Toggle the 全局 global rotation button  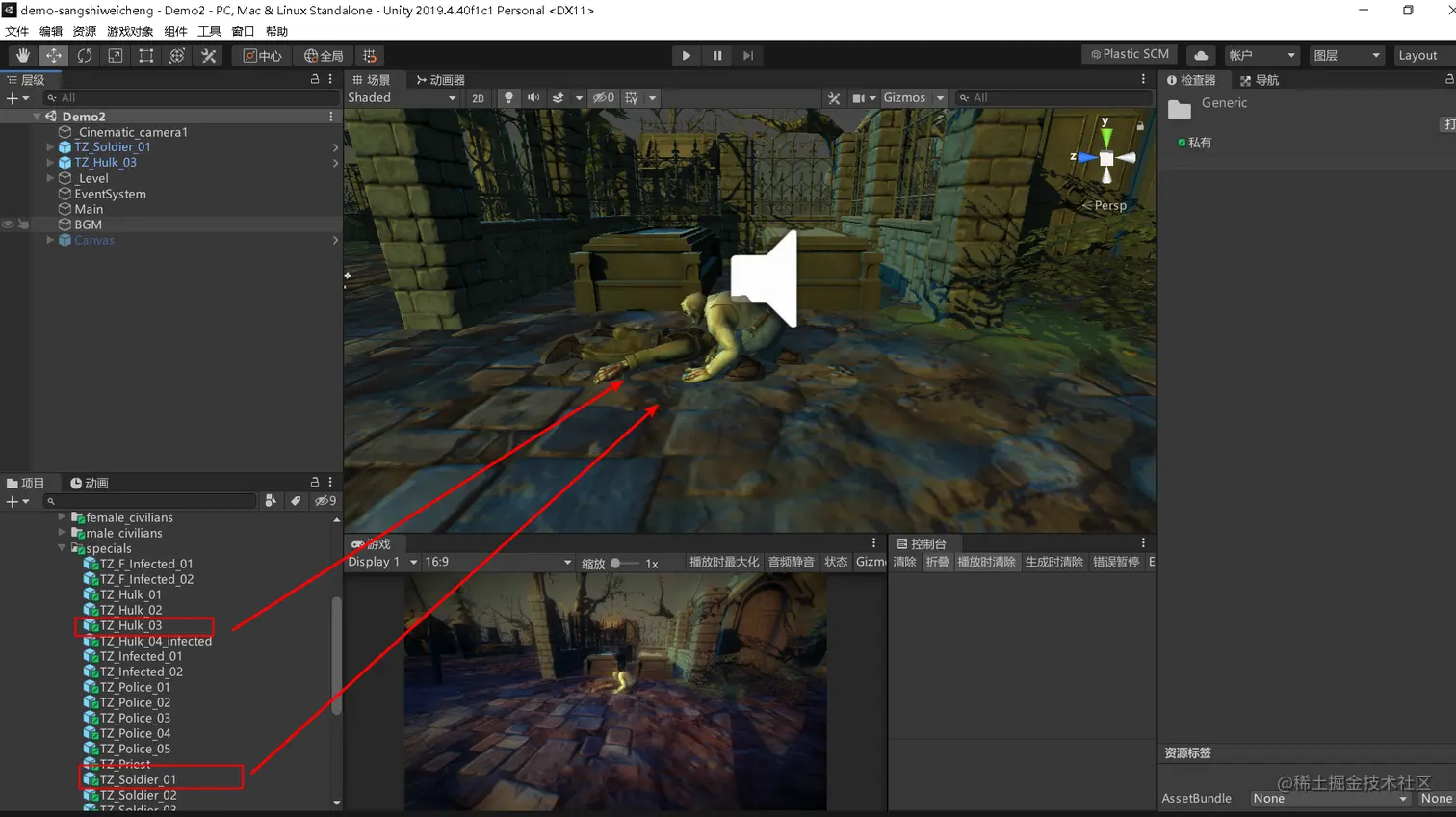[324, 56]
